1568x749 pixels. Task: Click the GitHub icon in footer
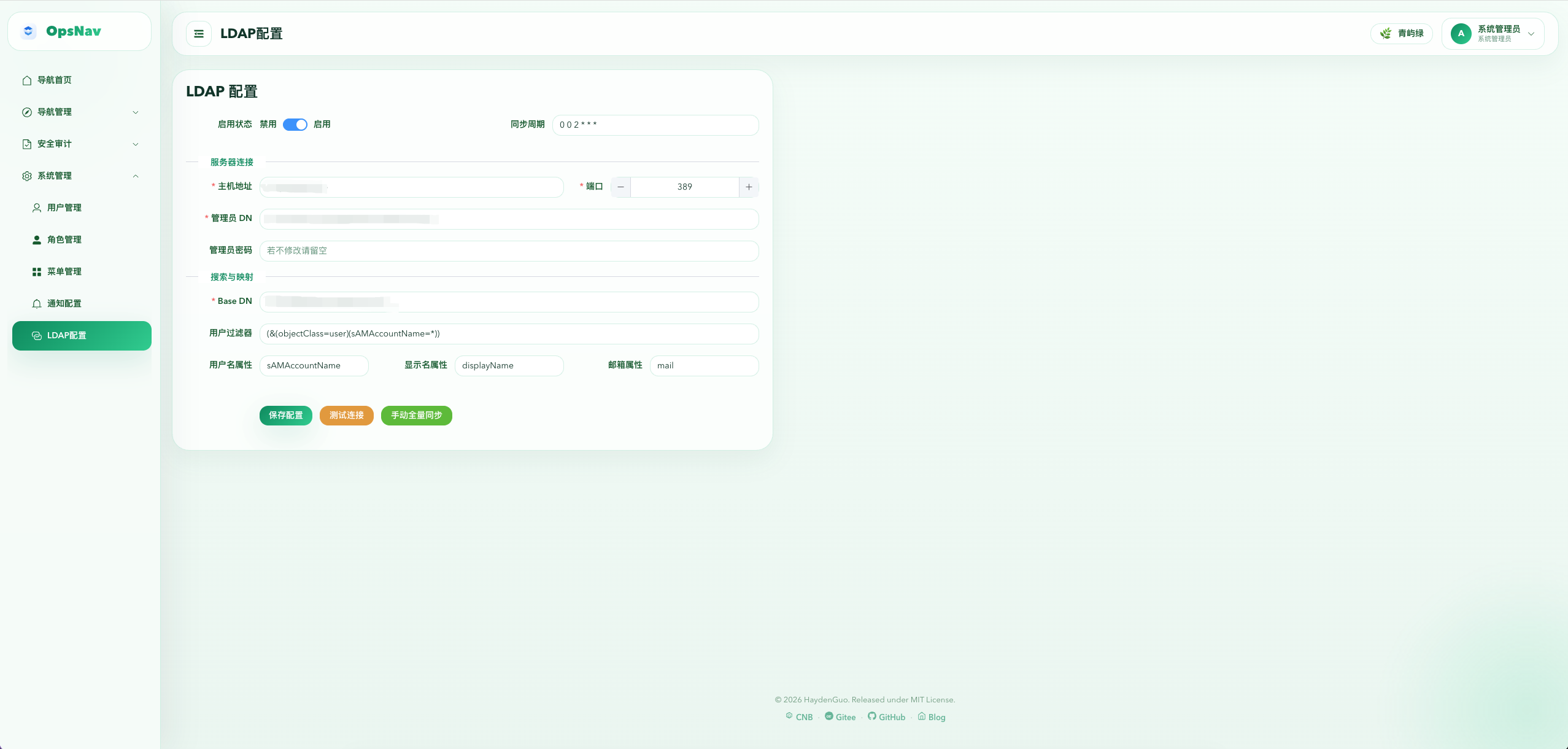tap(871, 716)
